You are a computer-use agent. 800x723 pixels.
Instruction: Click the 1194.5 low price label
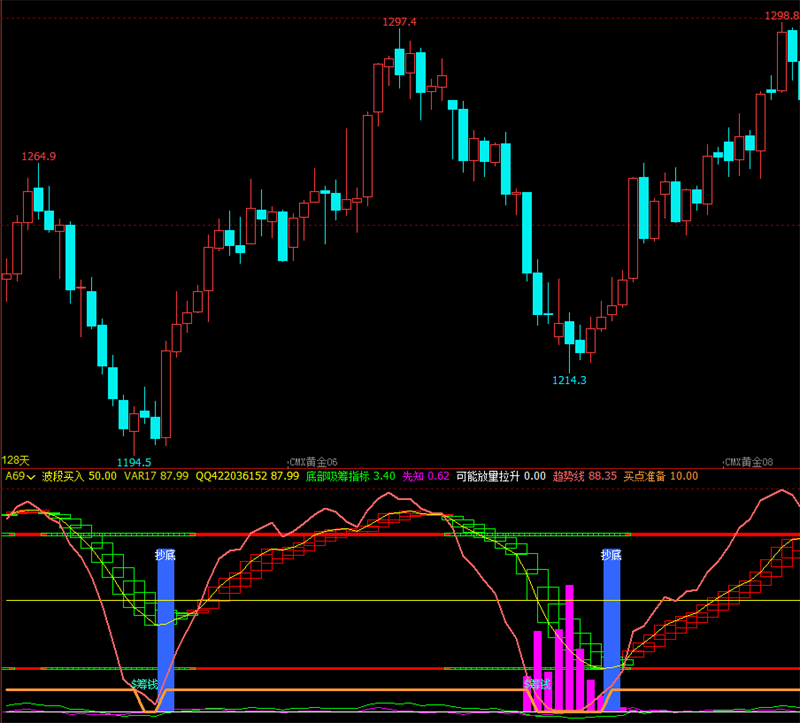point(134,462)
